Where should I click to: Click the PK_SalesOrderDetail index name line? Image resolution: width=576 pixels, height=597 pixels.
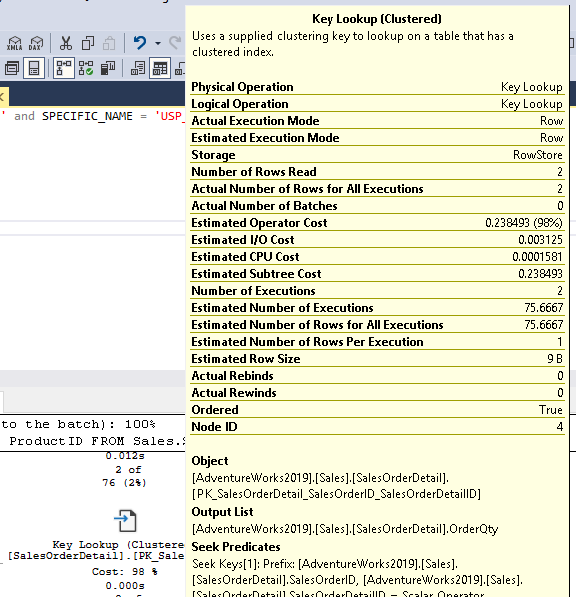tap(336, 494)
